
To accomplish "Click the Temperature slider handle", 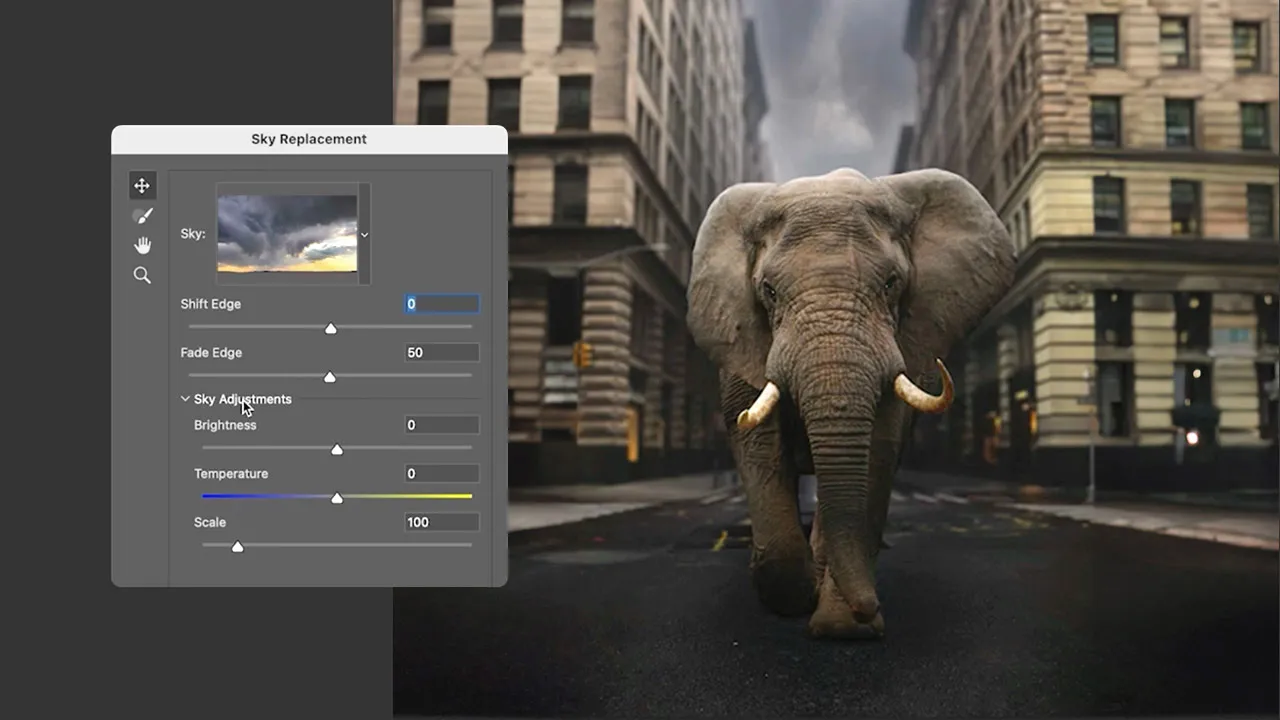I will 337,498.
